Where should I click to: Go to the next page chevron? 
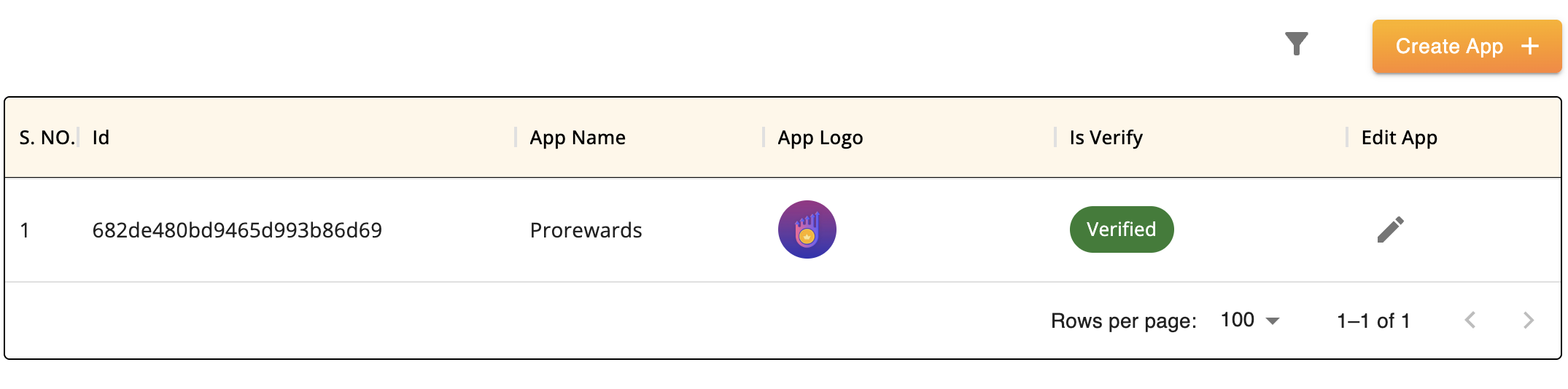[1528, 321]
